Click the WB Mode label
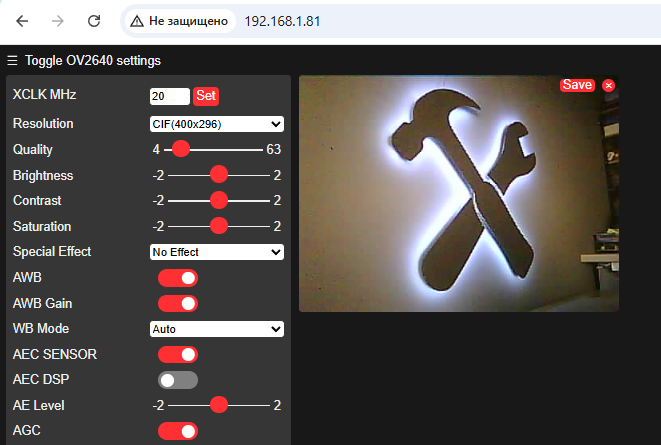661x445 pixels. click(x=41, y=328)
